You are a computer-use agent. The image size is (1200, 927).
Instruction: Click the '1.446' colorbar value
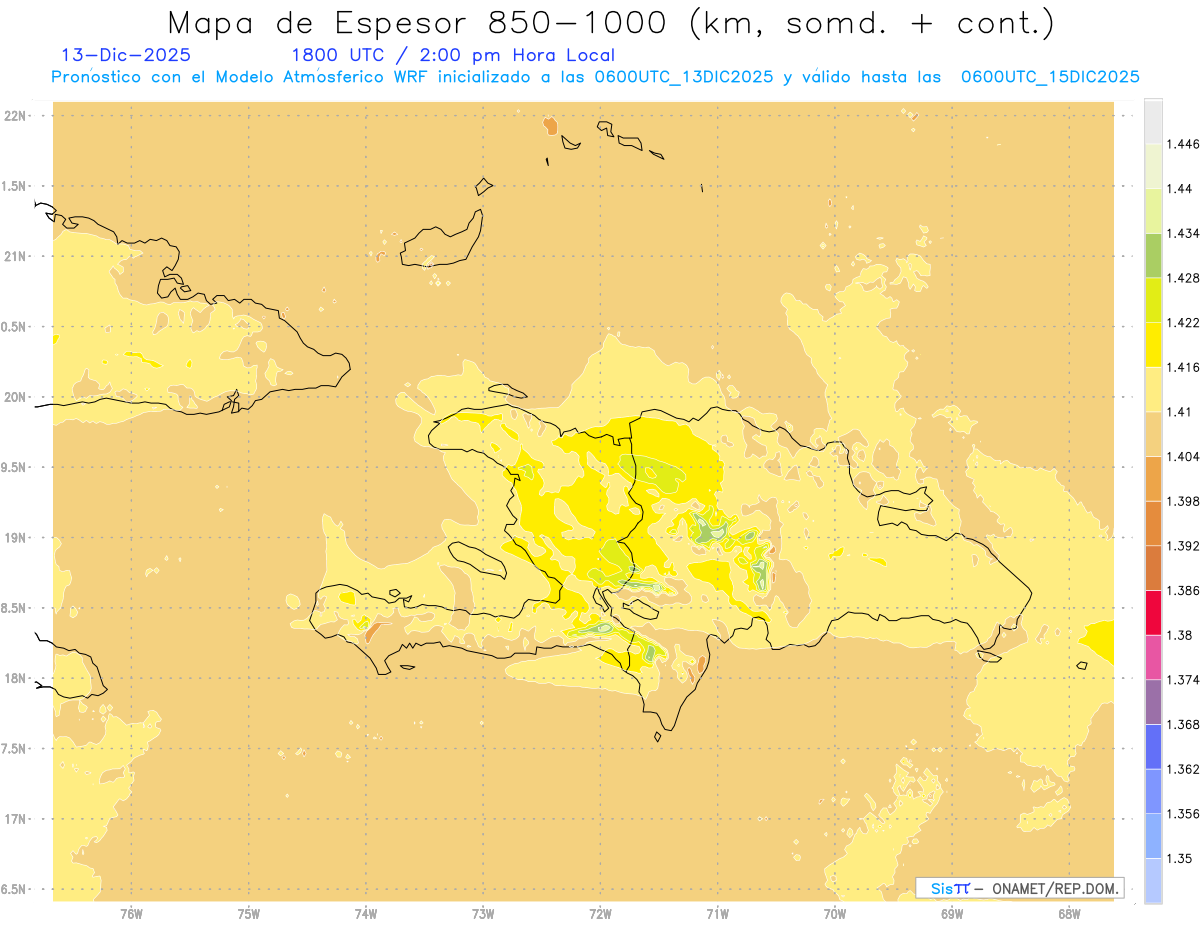1182,144
